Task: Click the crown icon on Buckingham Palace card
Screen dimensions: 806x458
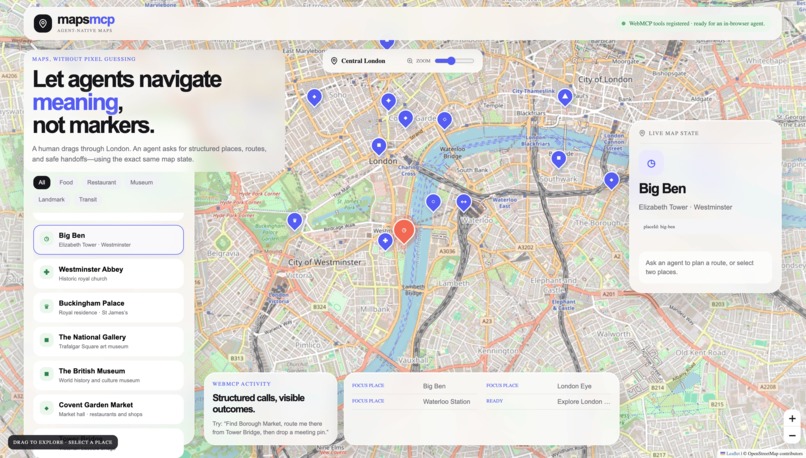Action: pos(46,306)
